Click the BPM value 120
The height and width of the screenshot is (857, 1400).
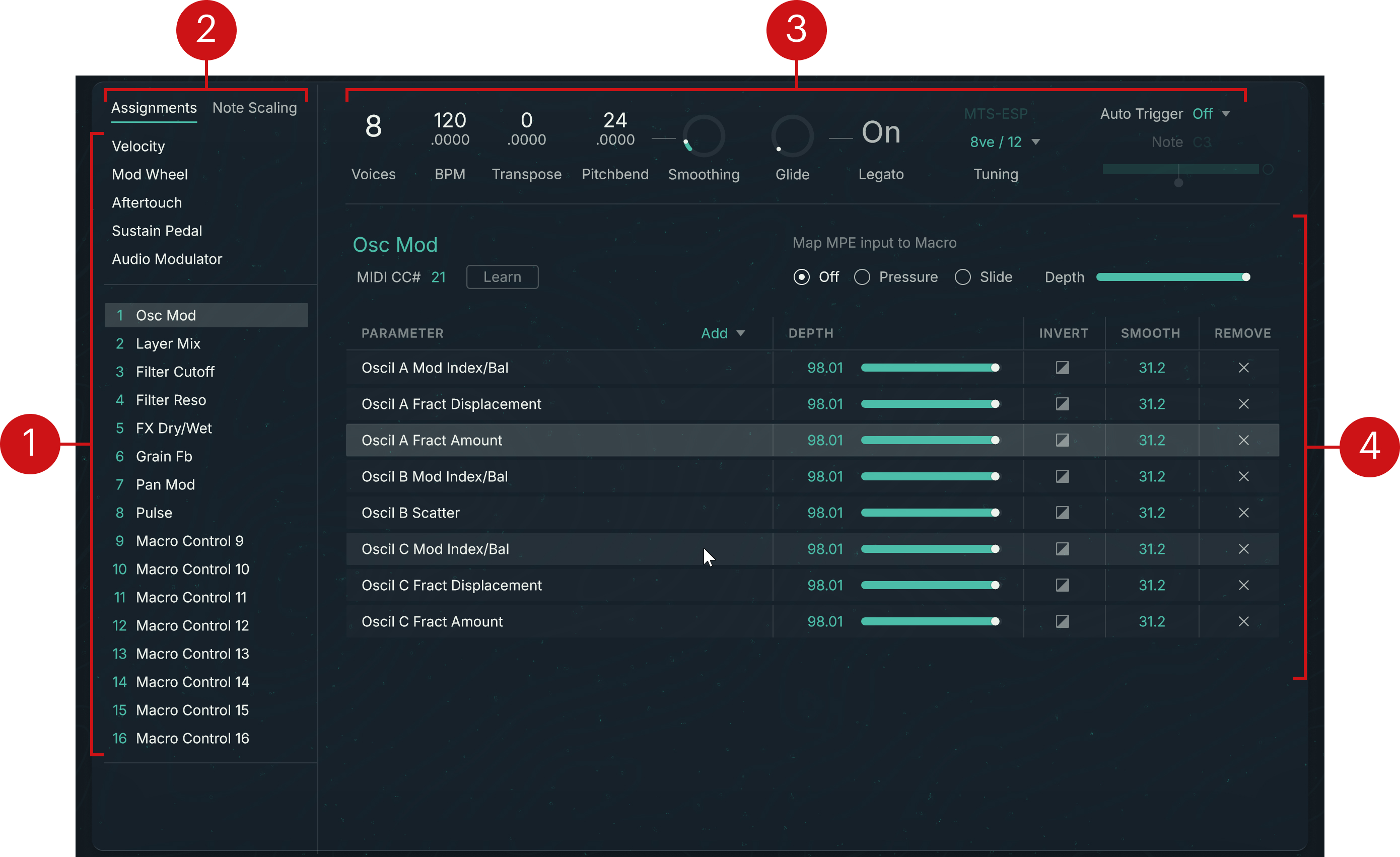449,120
